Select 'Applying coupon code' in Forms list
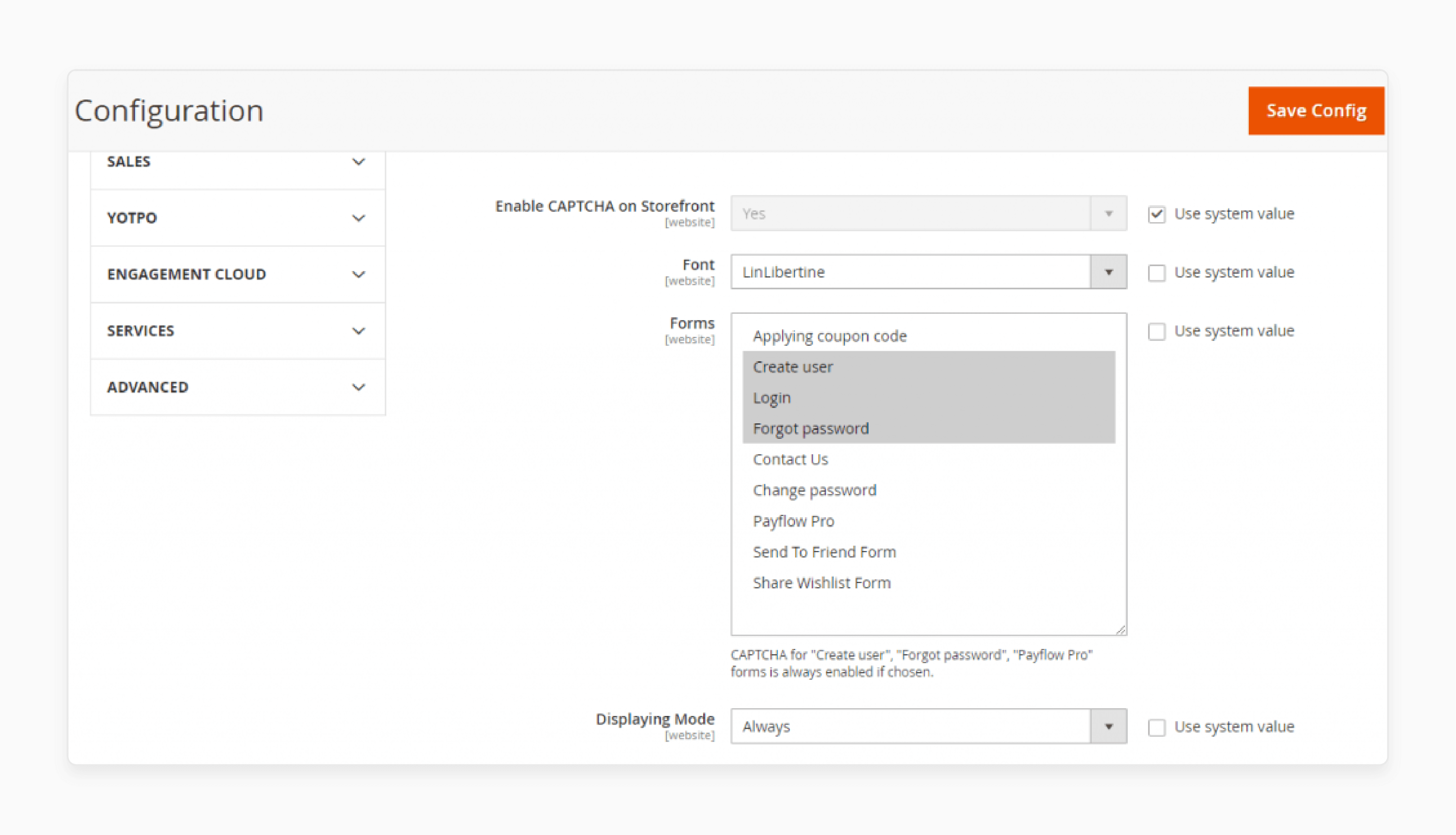This screenshot has width=1456, height=835. pyautogui.click(x=929, y=336)
